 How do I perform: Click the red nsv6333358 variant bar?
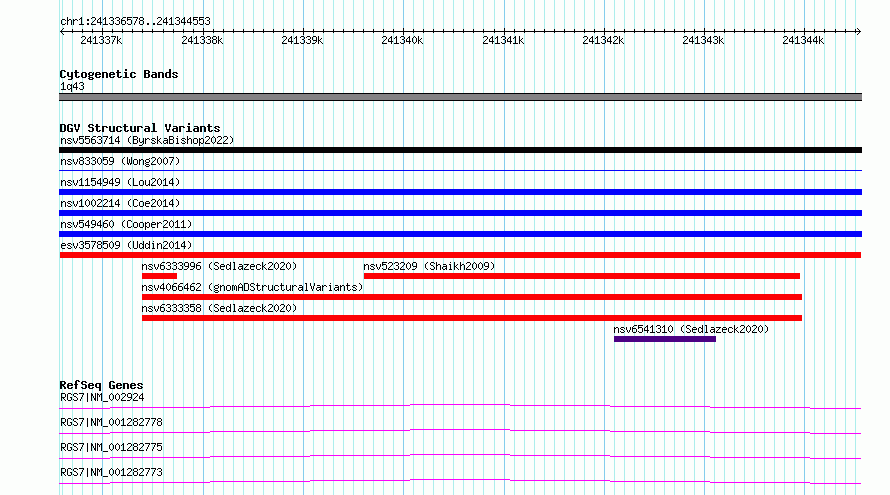(472, 318)
